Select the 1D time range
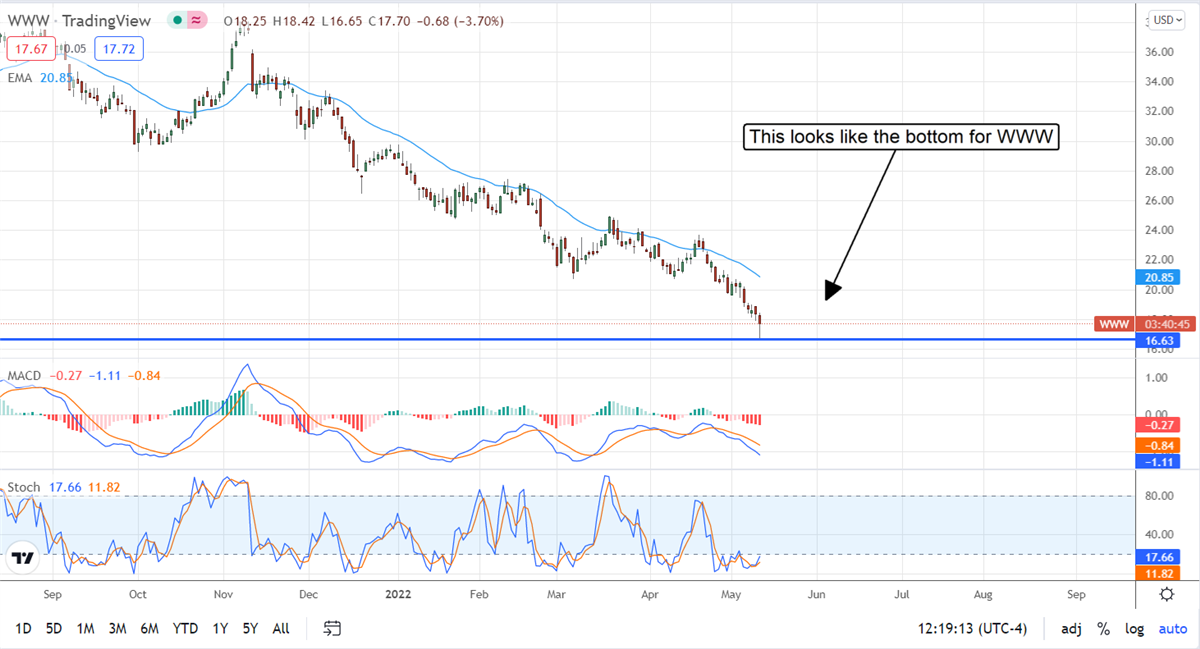Screen dimensions: 1200x649 coord(22,629)
